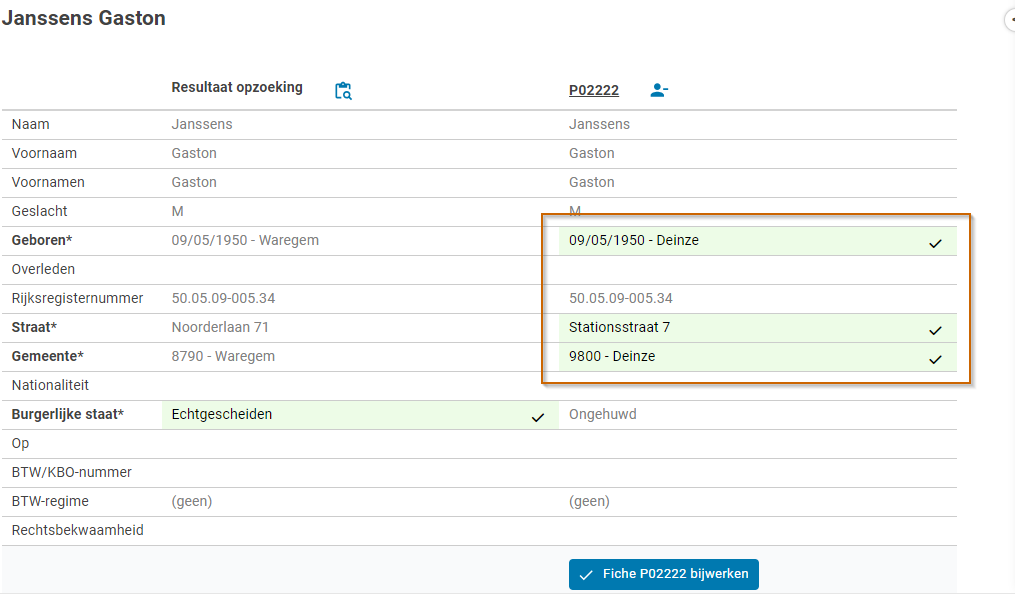Click the remove person icon next to P02222
1015x598 pixels.
click(659, 90)
